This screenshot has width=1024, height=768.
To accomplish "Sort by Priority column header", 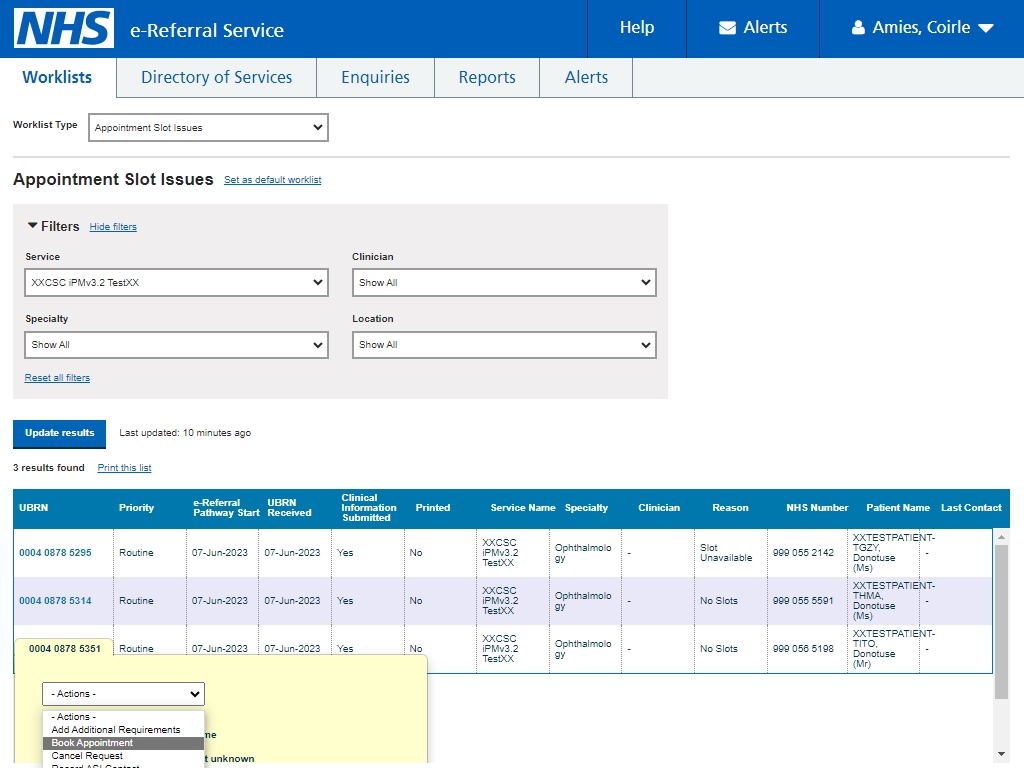I will pyautogui.click(x=136, y=507).
